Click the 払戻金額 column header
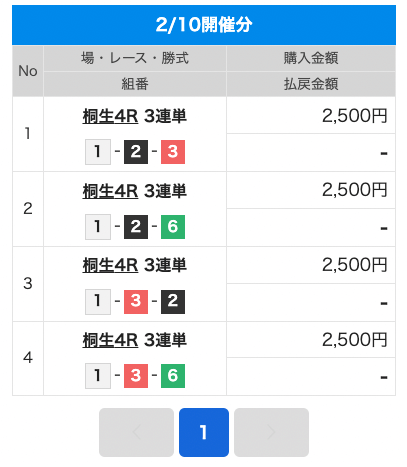 311,84
